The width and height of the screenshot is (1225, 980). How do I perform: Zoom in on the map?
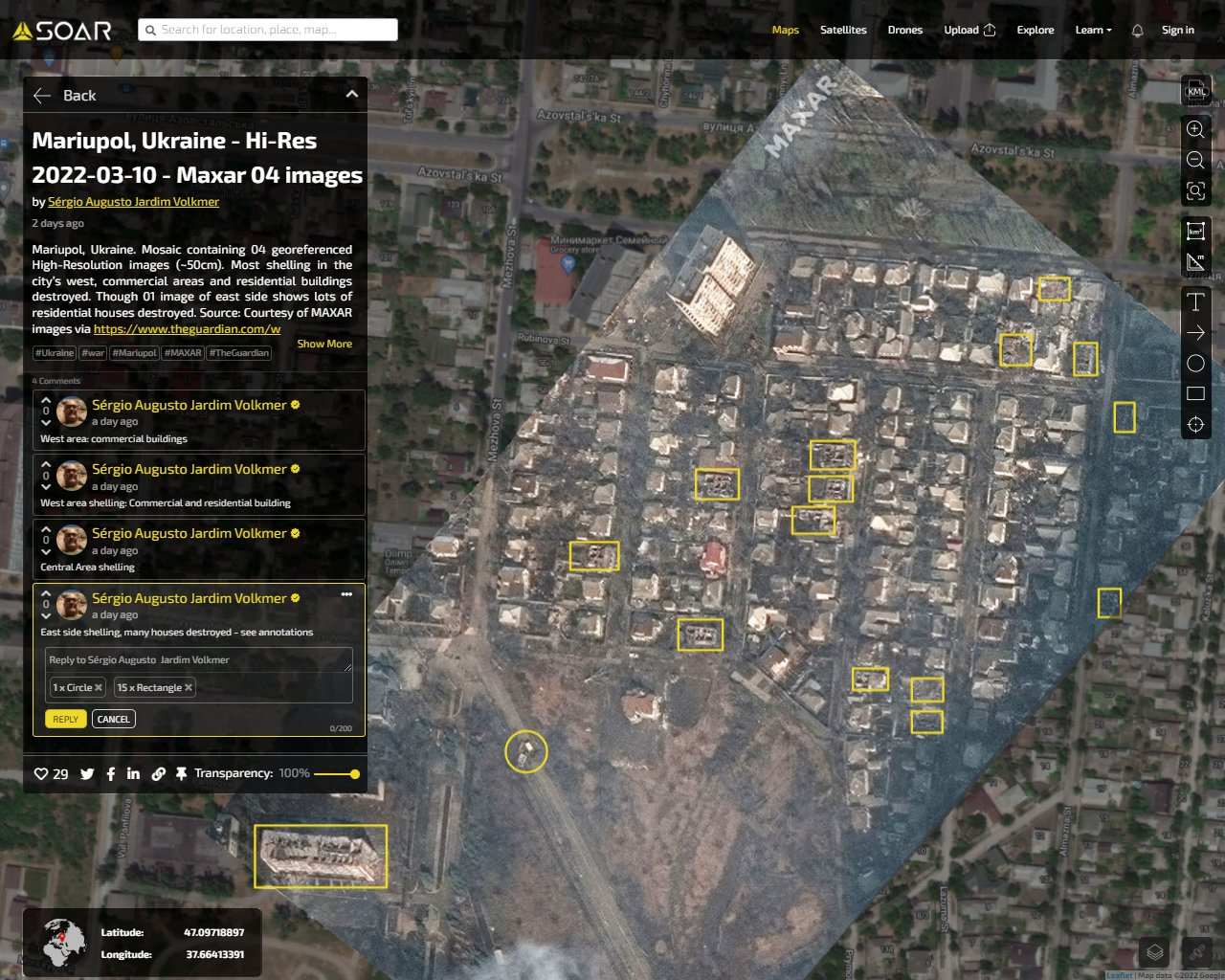[x=1195, y=129]
